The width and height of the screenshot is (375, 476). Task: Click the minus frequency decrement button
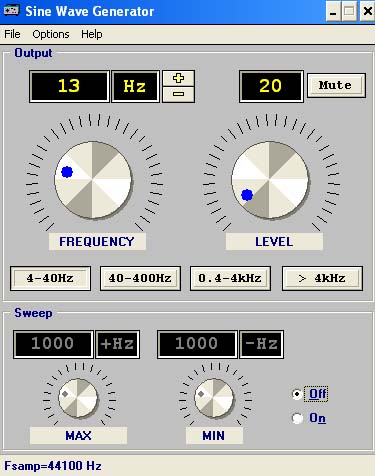(x=178, y=95)
